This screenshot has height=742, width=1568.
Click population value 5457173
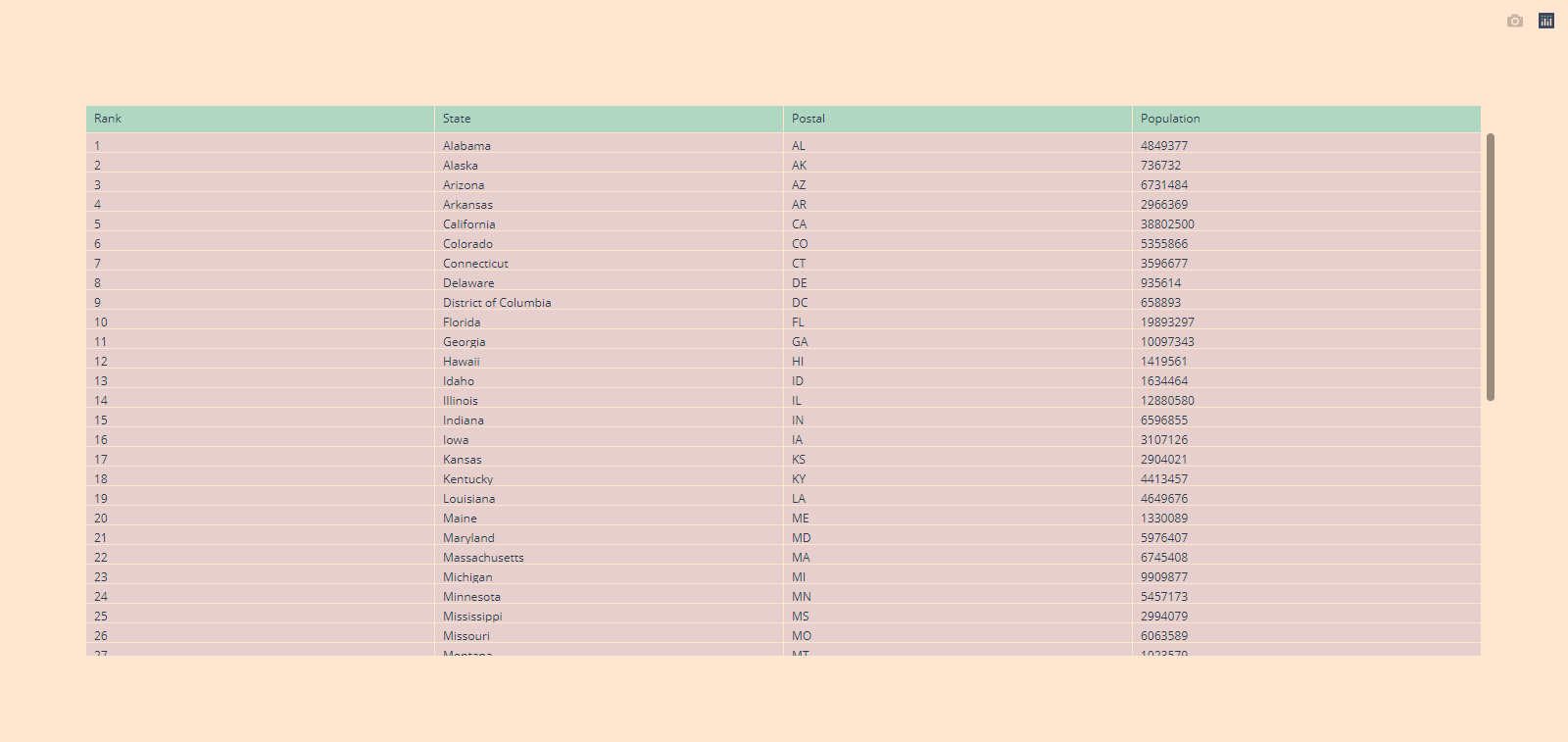pos(1164,597)
